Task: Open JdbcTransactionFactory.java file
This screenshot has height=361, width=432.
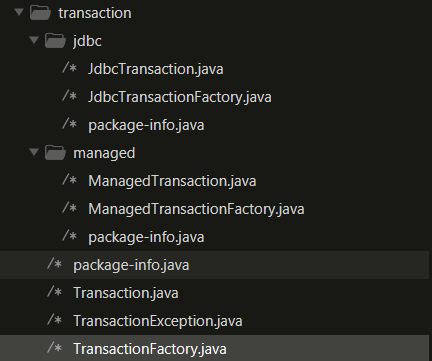Action: point(180,97)
